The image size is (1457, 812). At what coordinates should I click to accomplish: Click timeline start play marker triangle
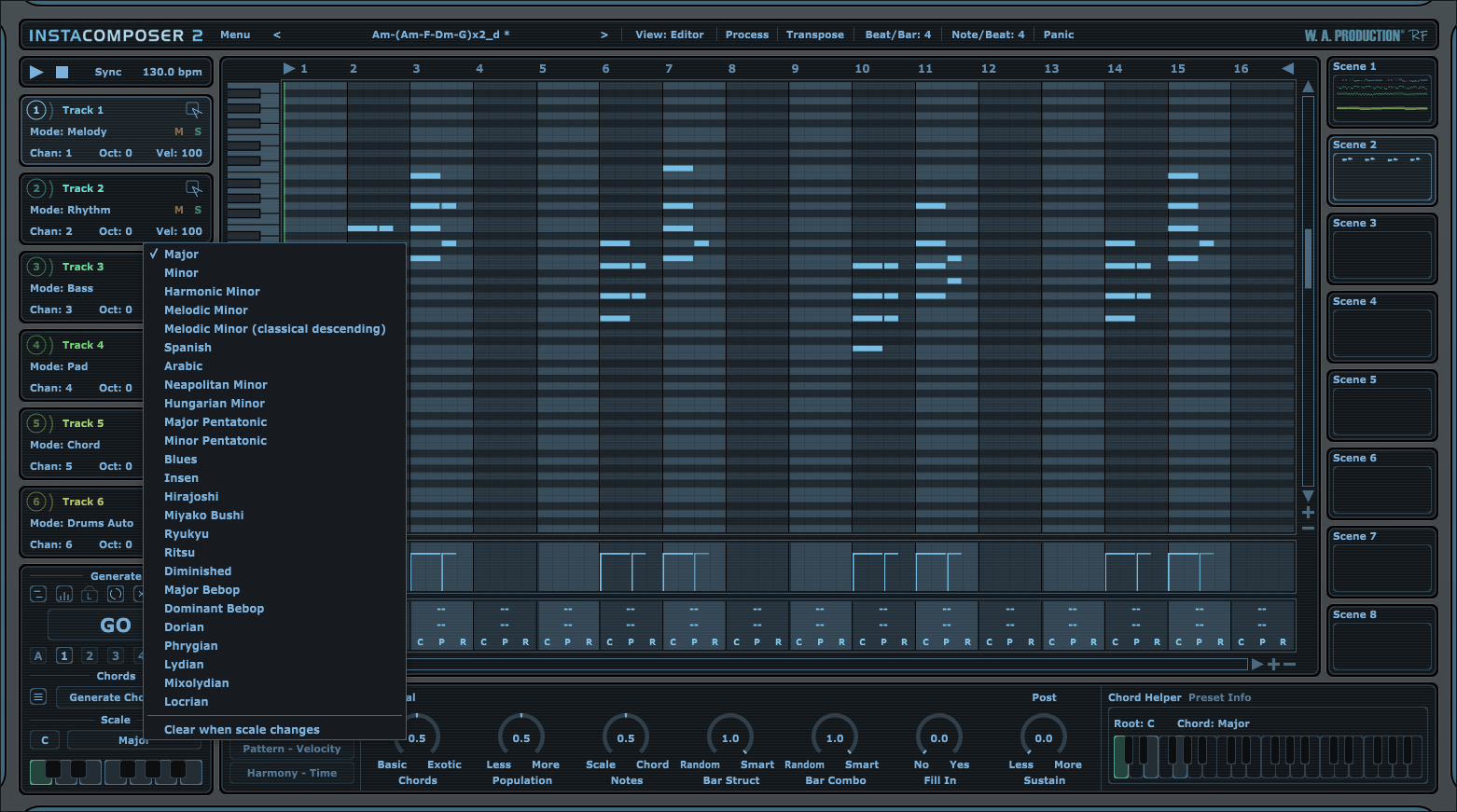click(x=289, y=68)
